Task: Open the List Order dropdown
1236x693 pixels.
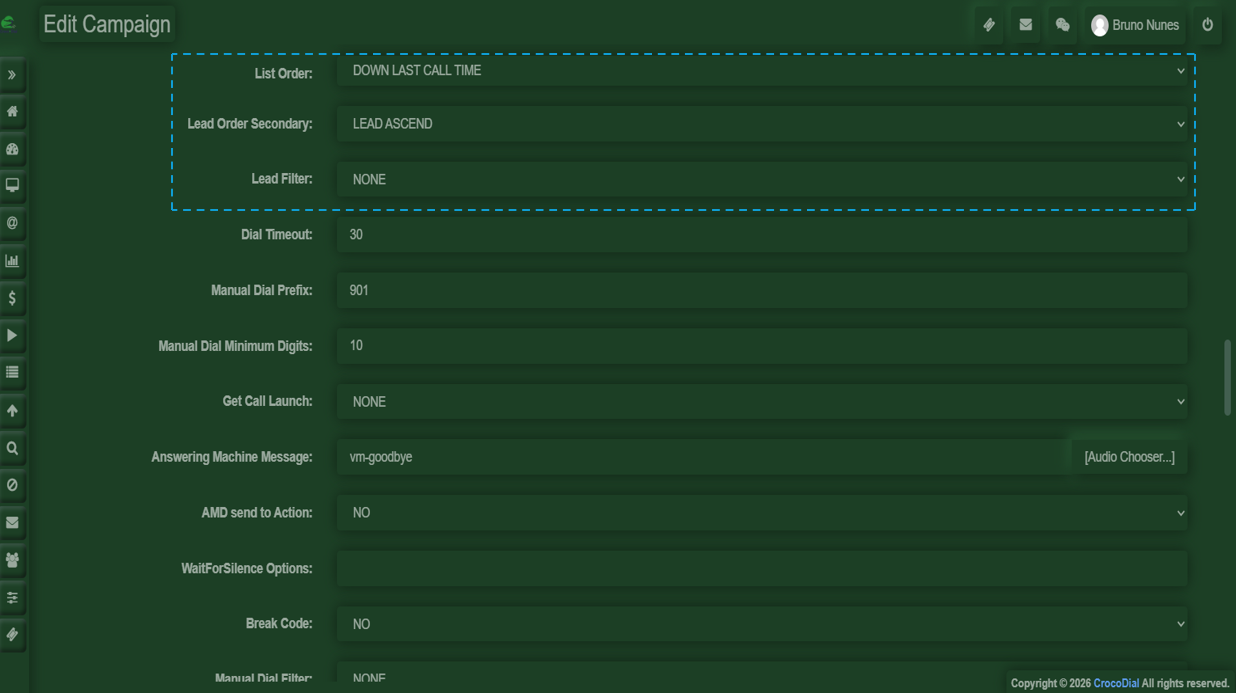Action: (x=761, y=71)
